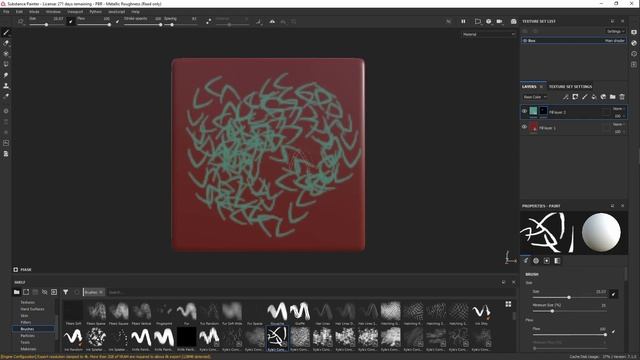Add a smart material layer icon

[603, 97]
